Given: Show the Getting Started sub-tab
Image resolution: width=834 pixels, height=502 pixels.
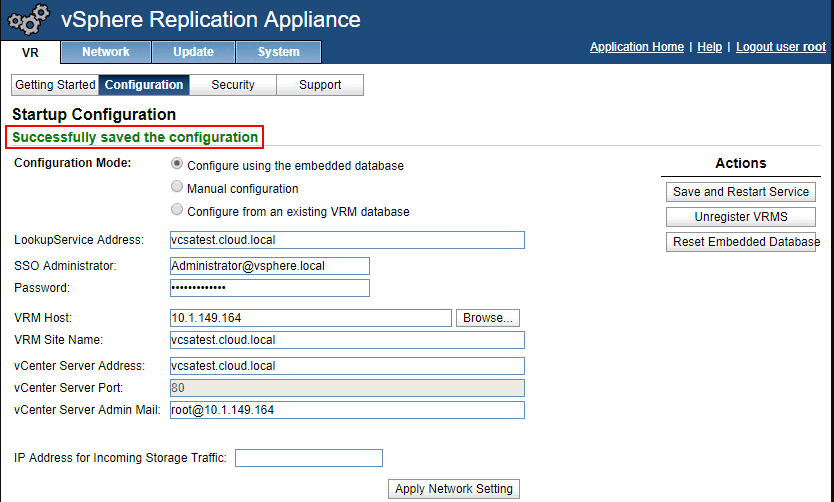Looking at the screenshot, I should [x=56, y=85].
